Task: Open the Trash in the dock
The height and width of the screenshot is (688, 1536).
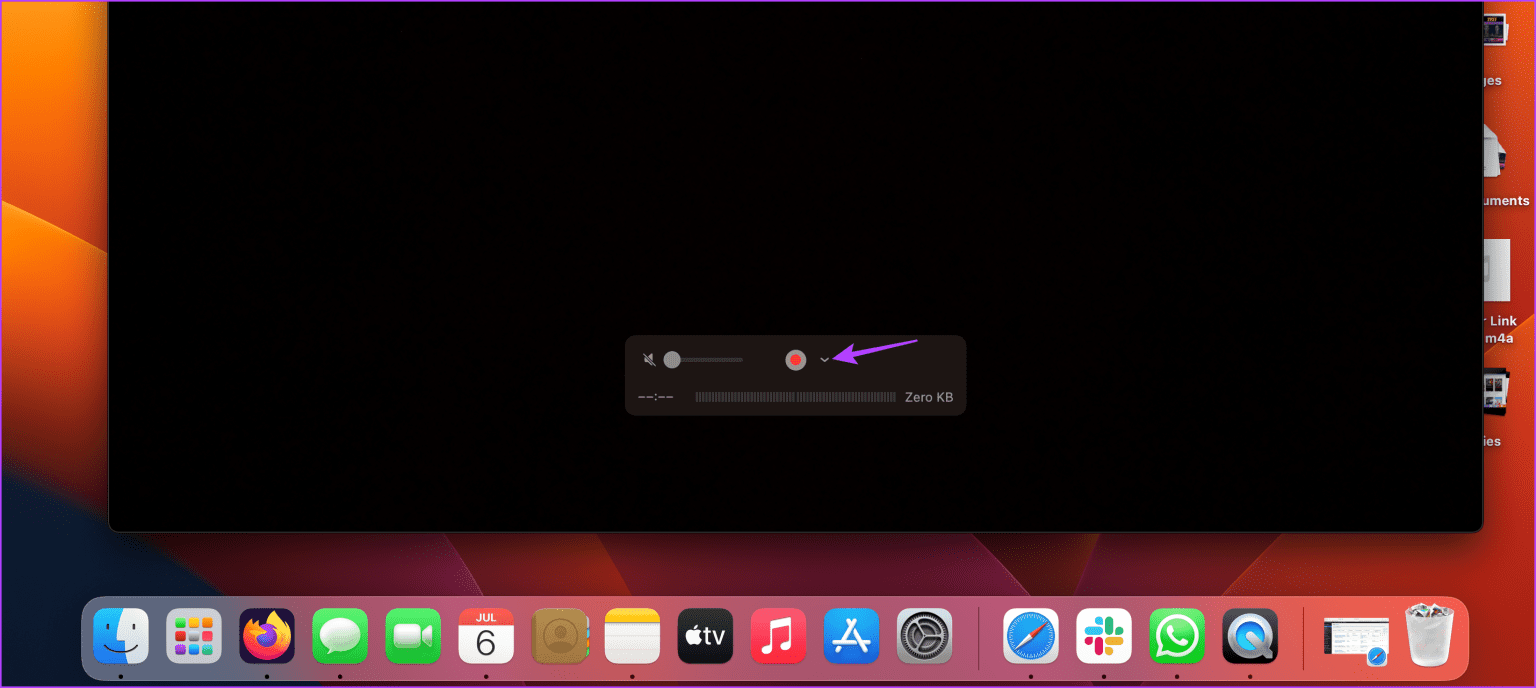Action: tap(1430, 636)
